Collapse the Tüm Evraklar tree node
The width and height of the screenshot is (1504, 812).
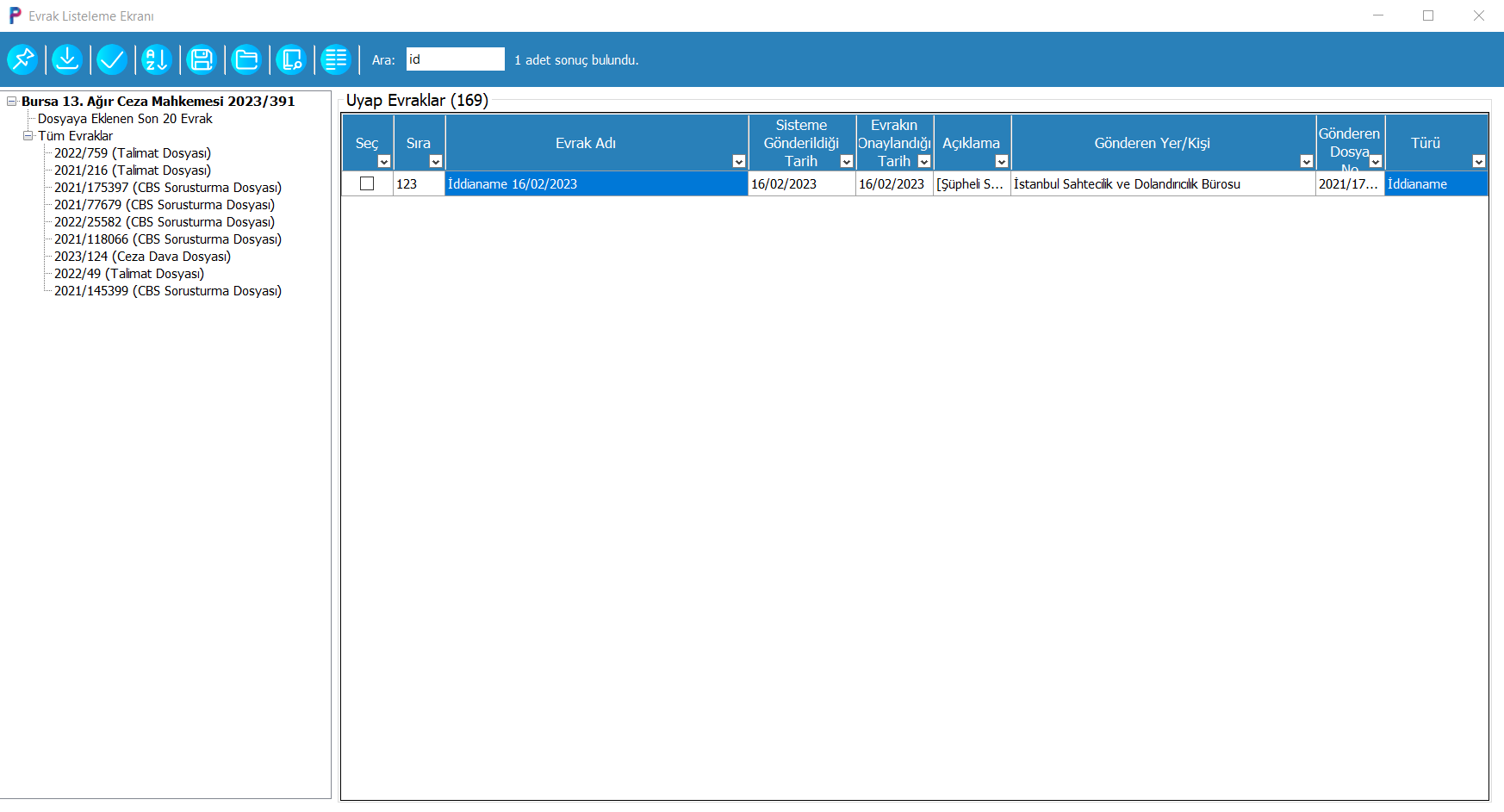point(28,136)
